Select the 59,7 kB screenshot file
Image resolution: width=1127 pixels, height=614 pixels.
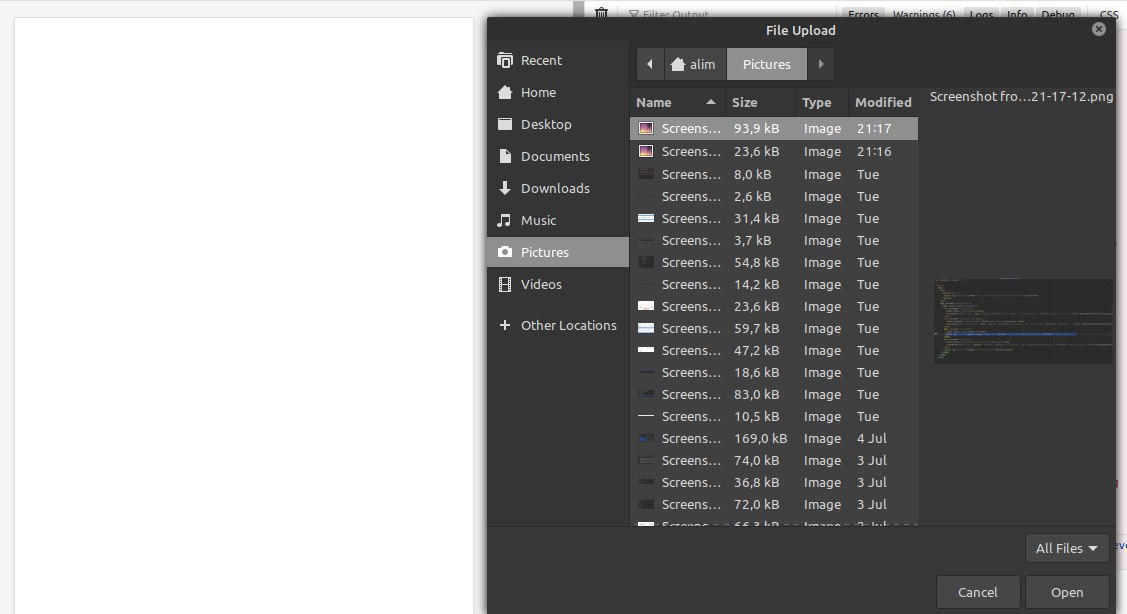(x=774, y=329)
